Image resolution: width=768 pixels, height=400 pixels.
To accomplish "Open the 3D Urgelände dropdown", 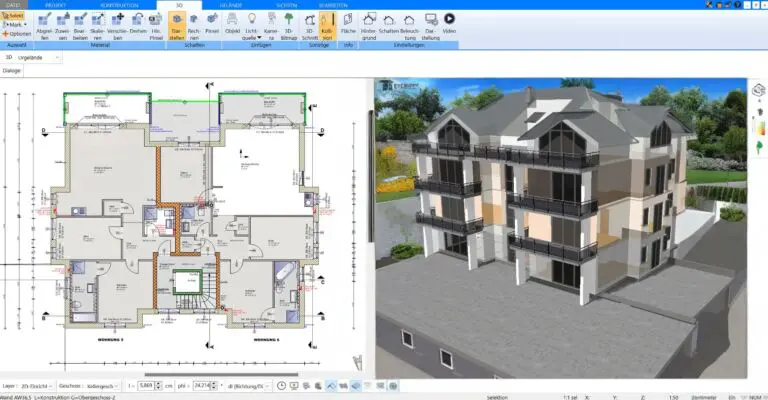I will coord(35,57).
